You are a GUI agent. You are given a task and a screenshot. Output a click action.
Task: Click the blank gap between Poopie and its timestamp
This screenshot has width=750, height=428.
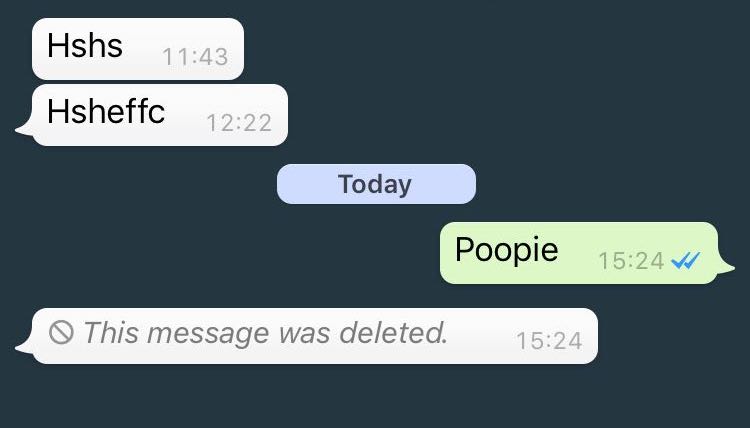(578, 253)
